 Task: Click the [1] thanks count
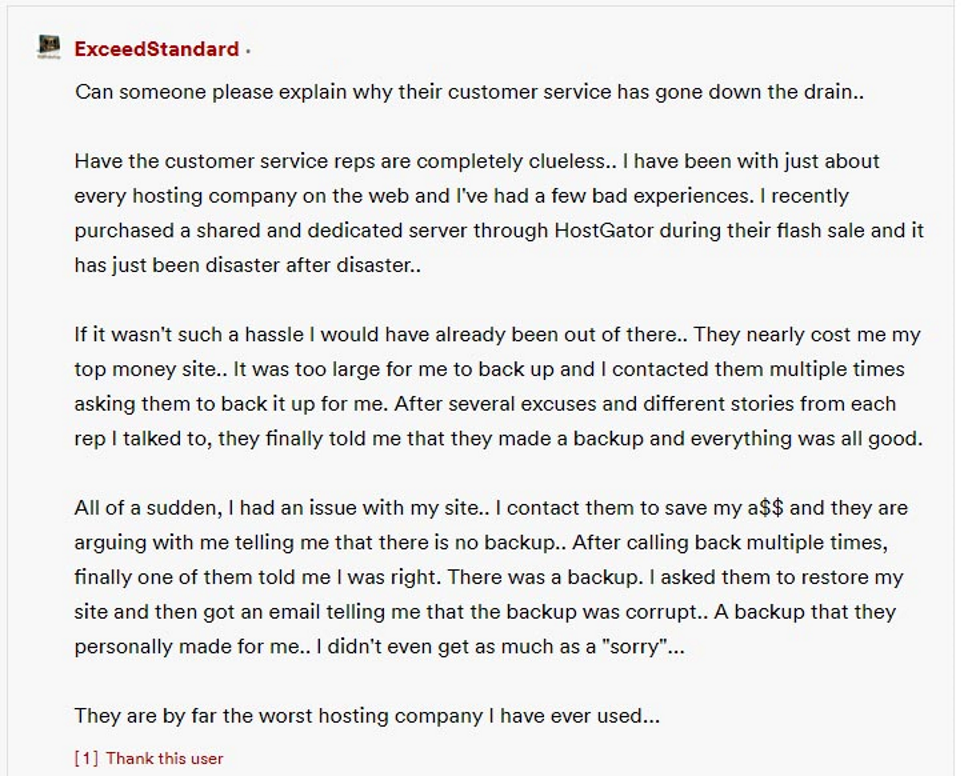tap(86, 758)
